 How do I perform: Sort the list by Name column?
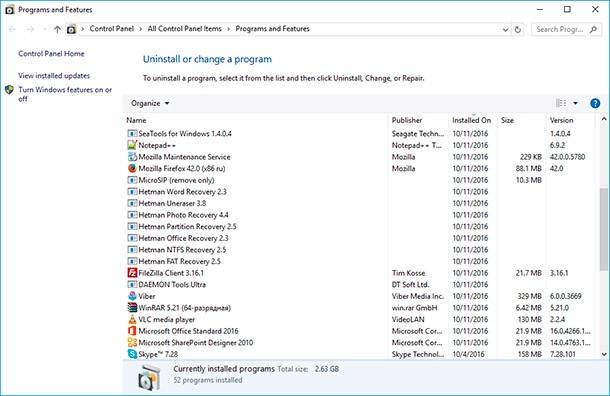coord(136,120)
